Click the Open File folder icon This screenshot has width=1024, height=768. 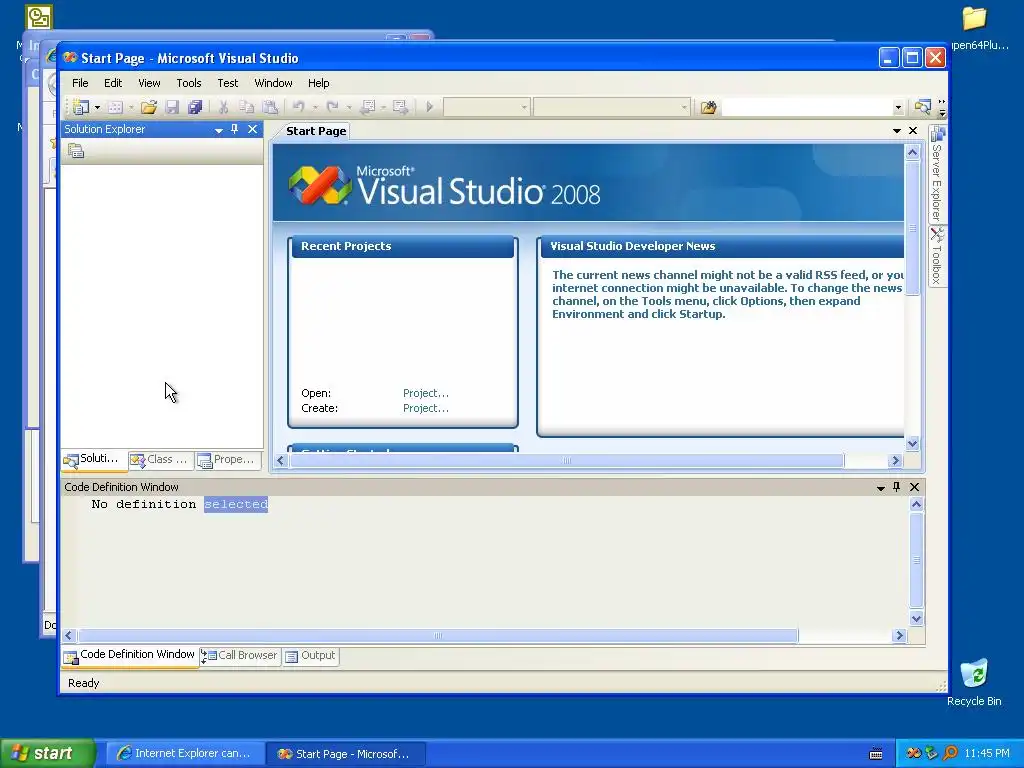coord(149,107)
